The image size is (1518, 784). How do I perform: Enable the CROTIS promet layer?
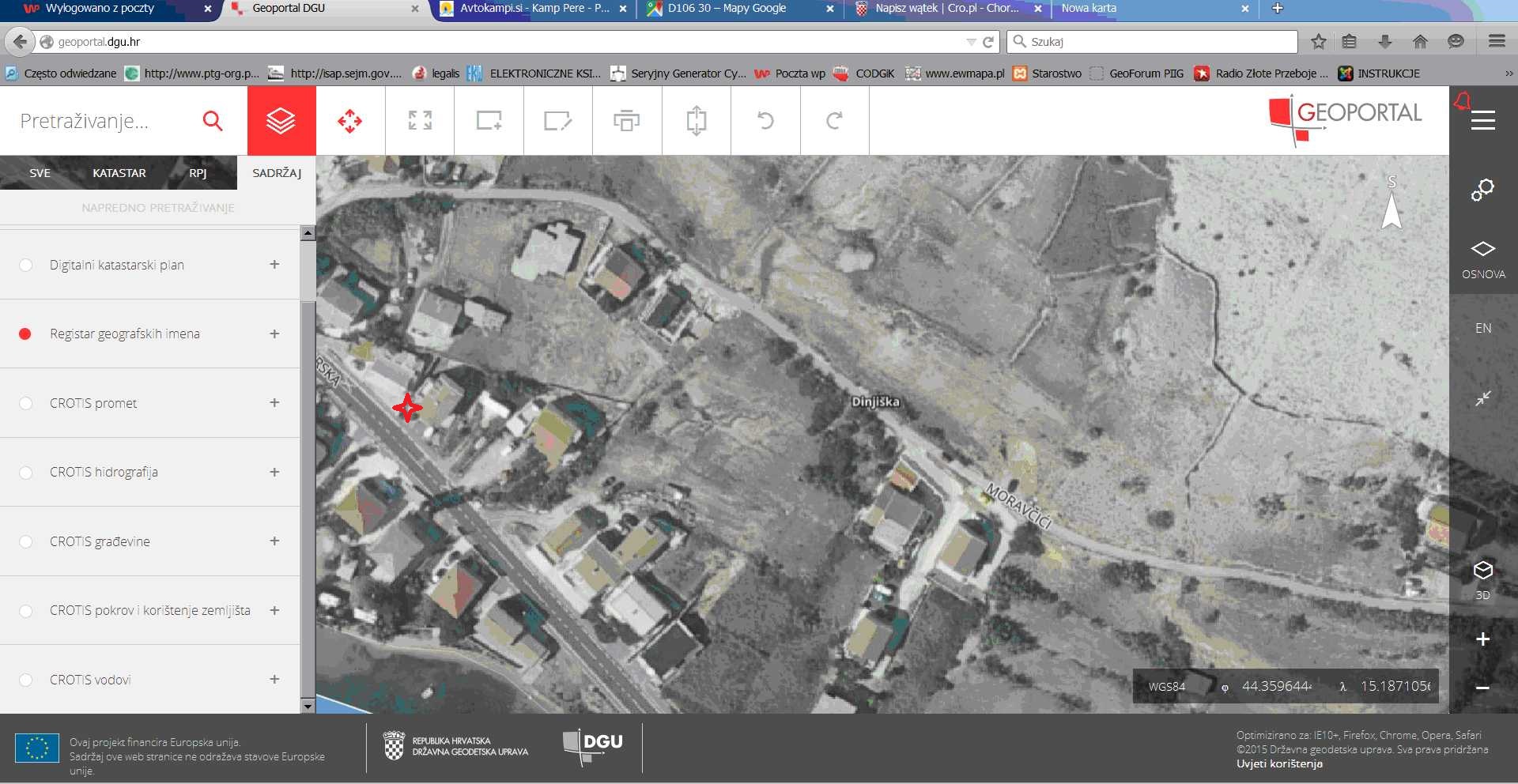coord(26,403)
